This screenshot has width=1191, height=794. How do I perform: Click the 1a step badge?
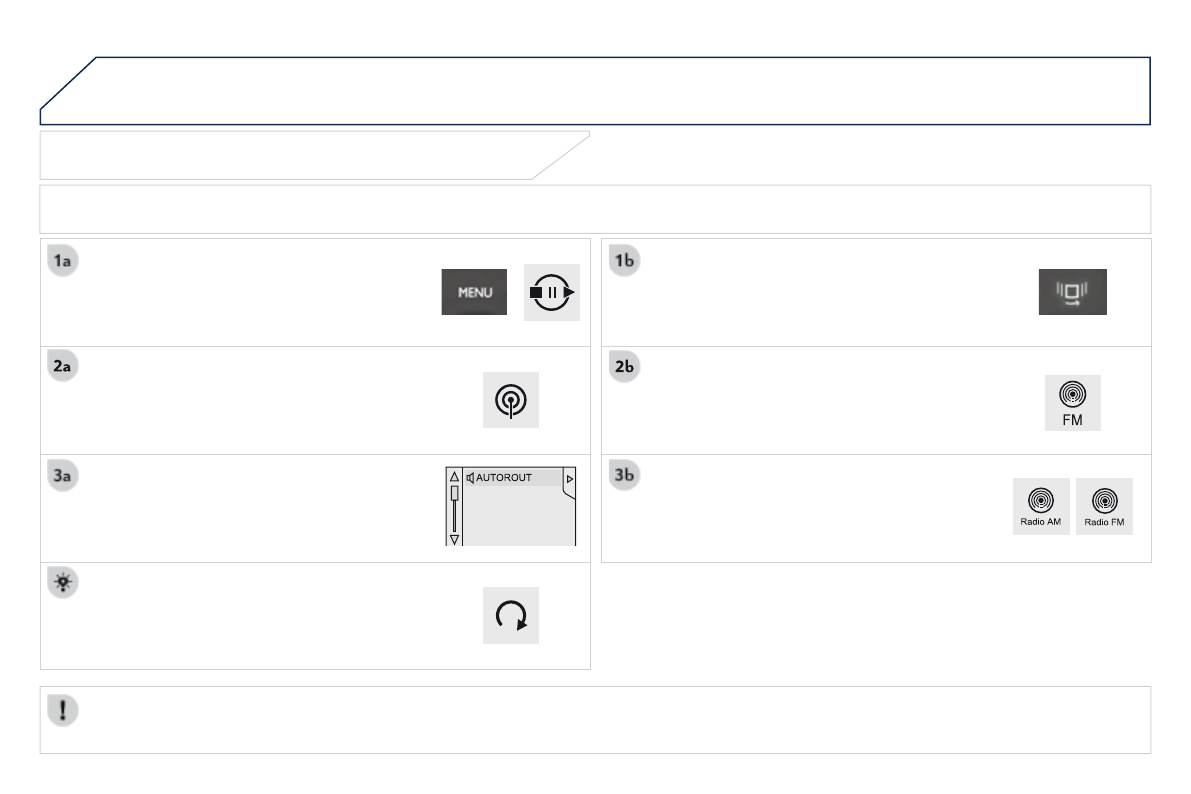[63, 261]
